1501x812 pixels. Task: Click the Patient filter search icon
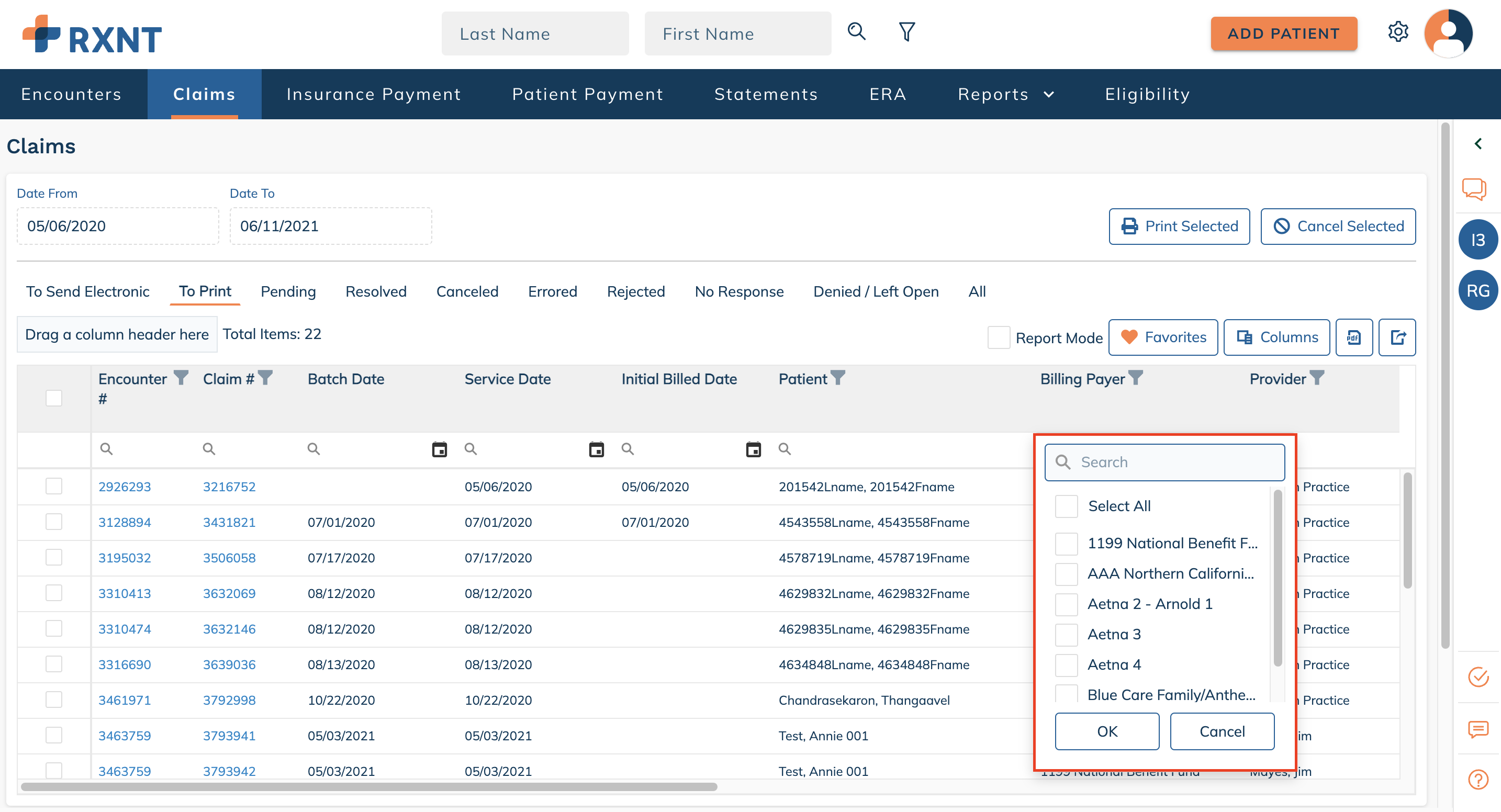(x=785, y=449)
